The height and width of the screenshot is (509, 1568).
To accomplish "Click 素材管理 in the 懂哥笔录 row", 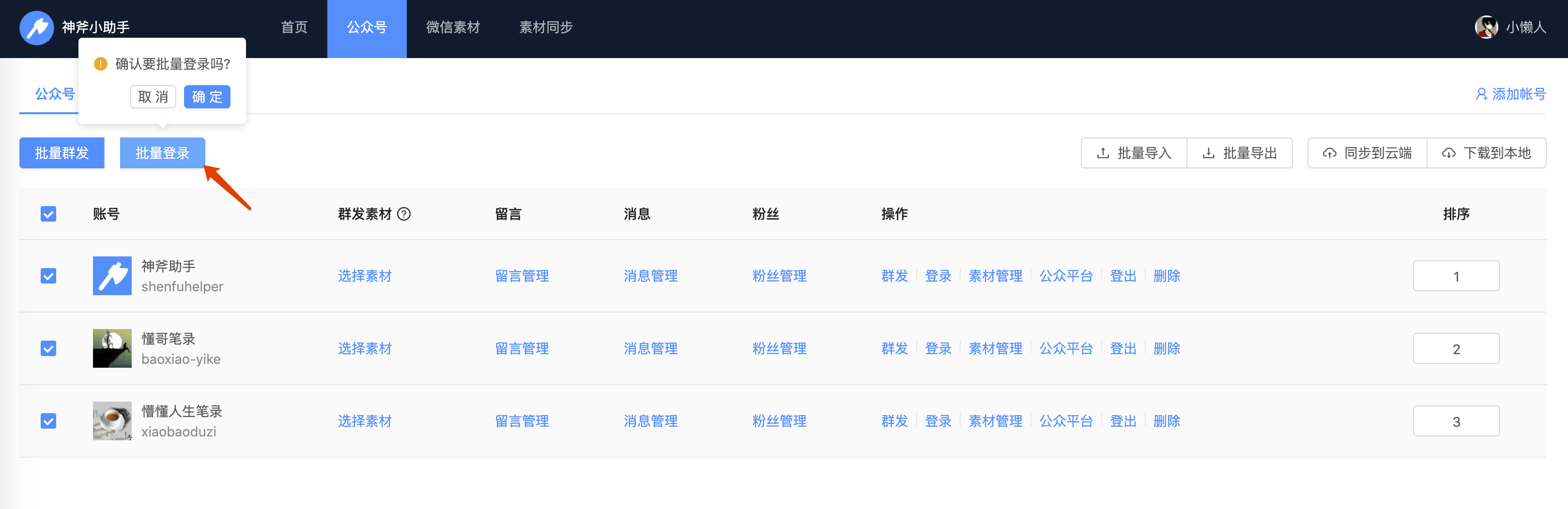I will [x=995, y=348].
